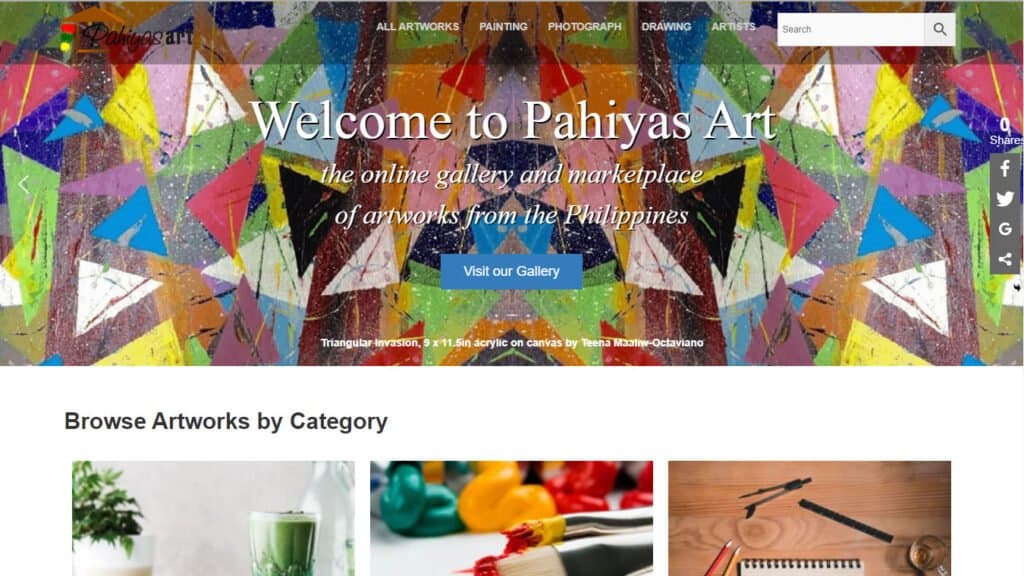
Task: Select the Photograph menu item
Action: [x=584, y=27]
